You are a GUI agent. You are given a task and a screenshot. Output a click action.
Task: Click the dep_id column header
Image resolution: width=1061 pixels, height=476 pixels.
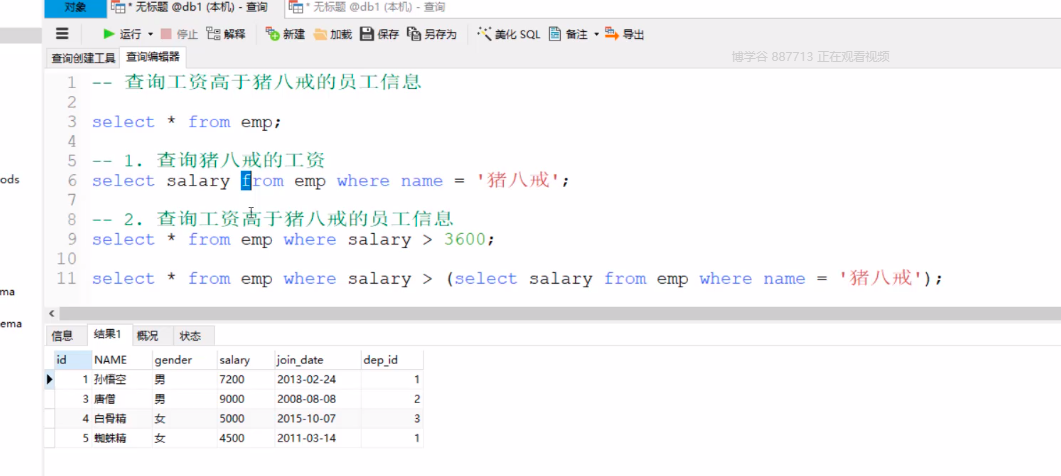point(392,360)
